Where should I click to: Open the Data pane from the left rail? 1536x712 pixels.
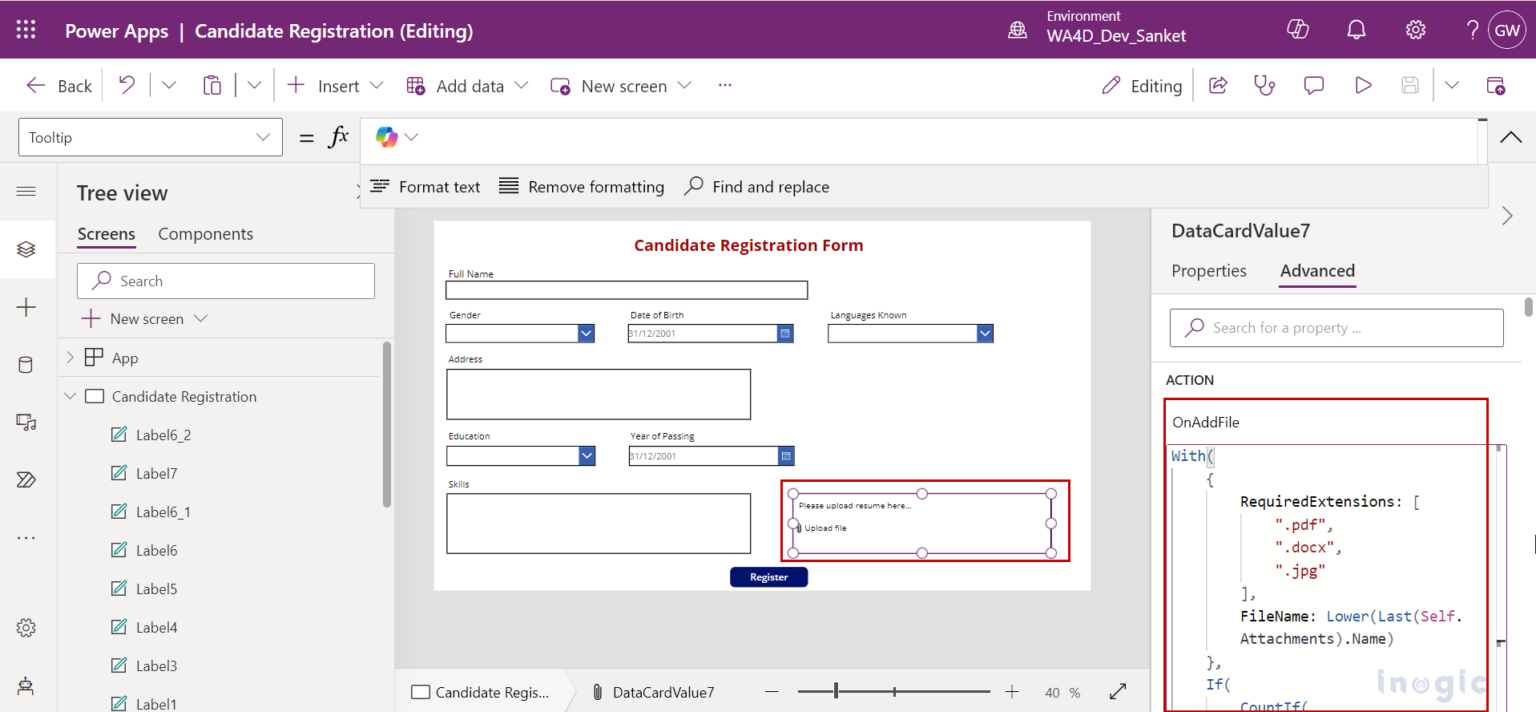pyautogui.click(x=27, y=364)
